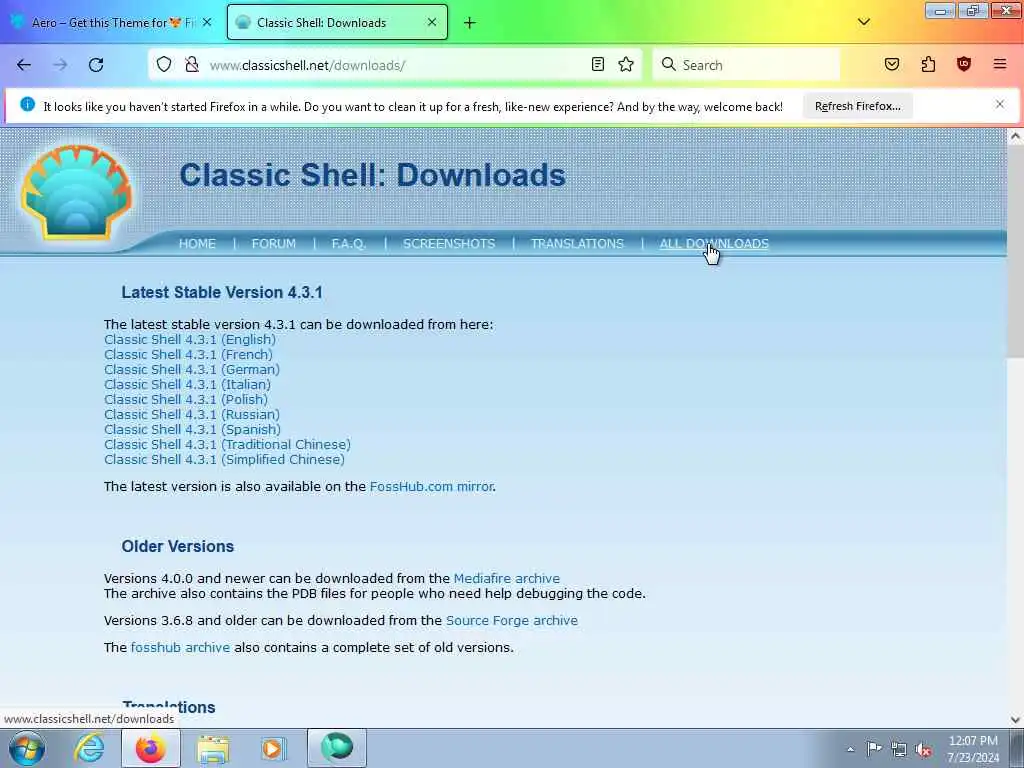Click the page scrollbar up arrow
The width and height of the screenshot is (1024, 768).
coord(1016,136)
